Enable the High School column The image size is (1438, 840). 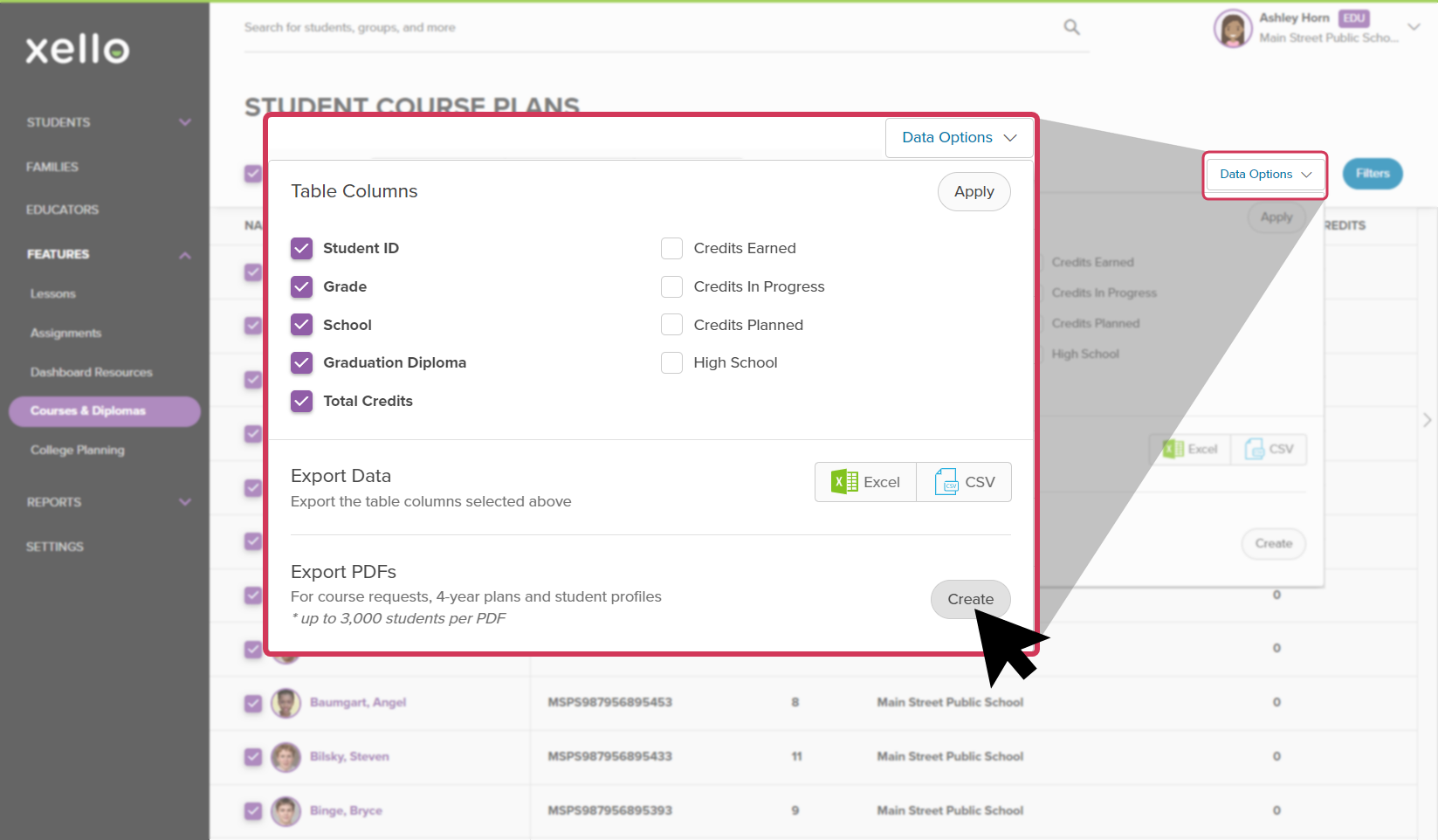click(x=671, y=362)
